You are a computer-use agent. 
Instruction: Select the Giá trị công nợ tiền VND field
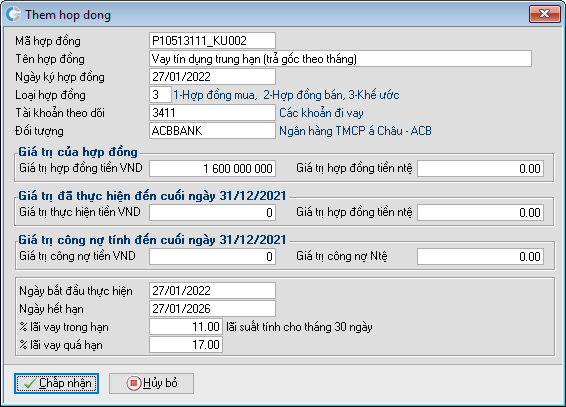212,257
